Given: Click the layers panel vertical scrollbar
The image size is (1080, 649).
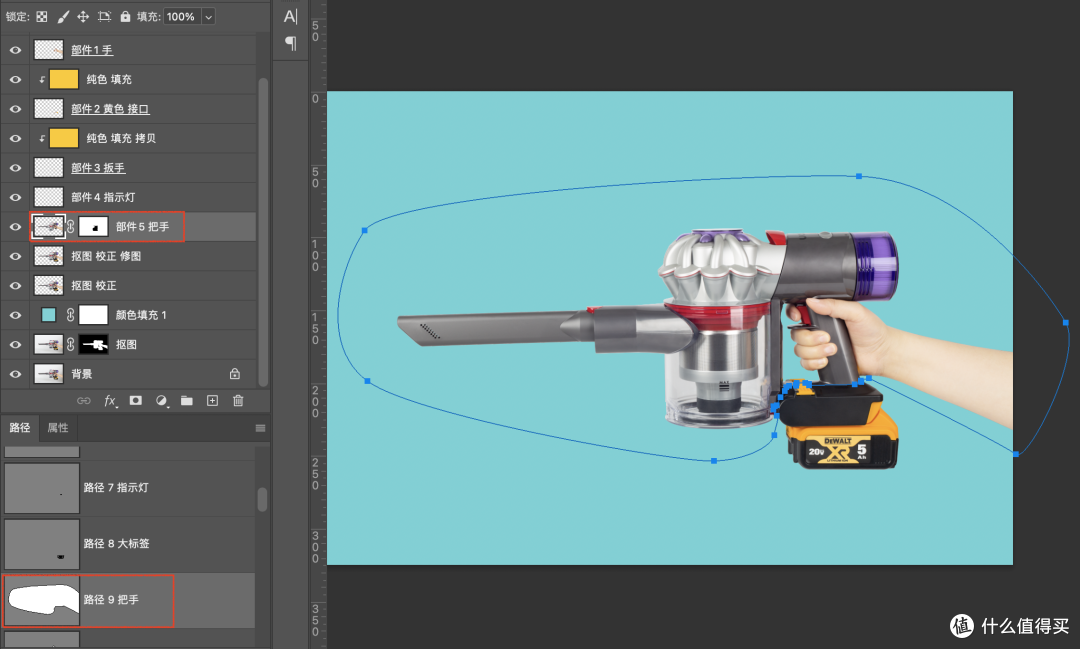Looking at the screenshot, I should tap(262, 231).
